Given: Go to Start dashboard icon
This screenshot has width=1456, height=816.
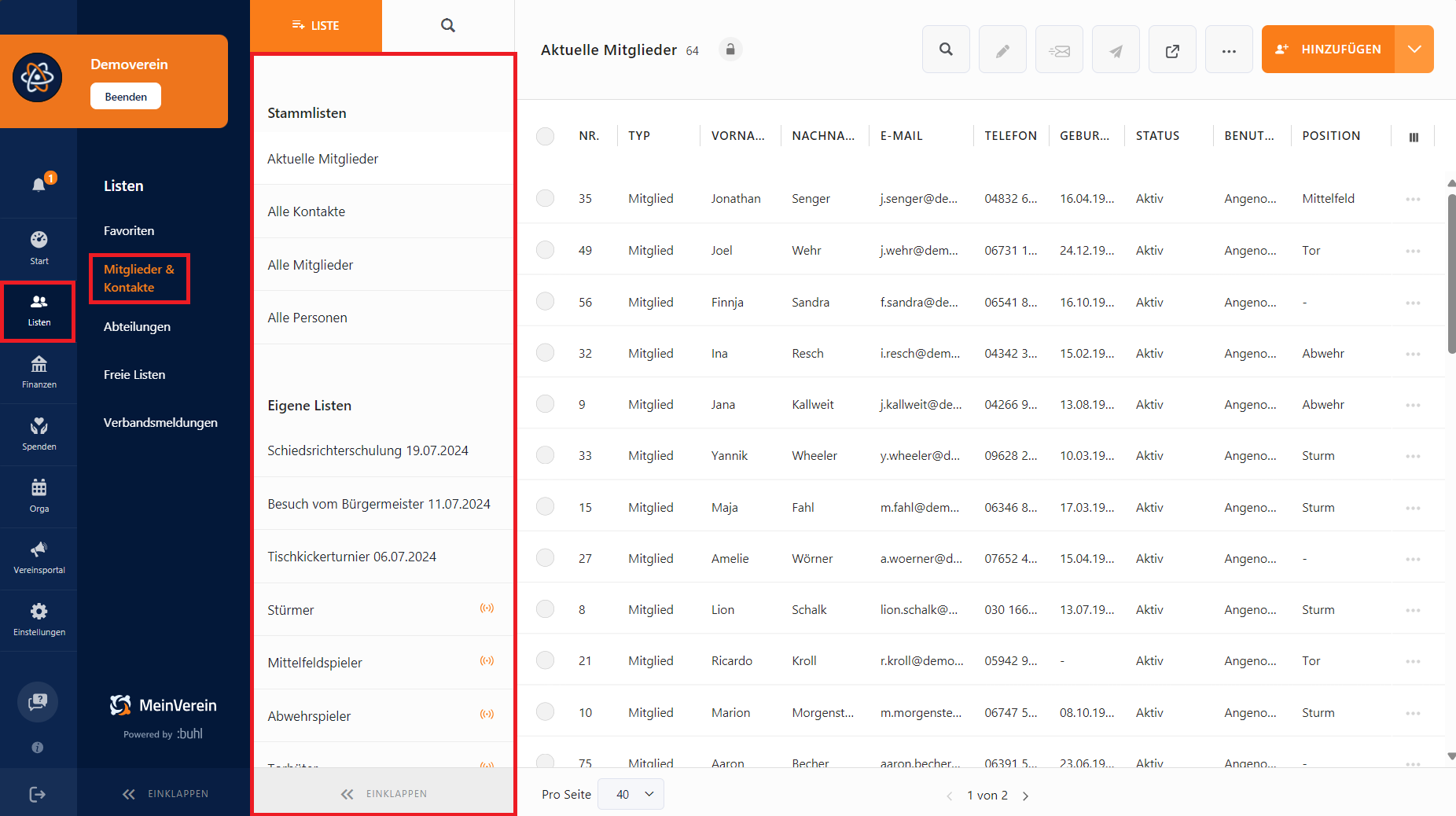Looking at the screenshot, I should tap(39, 248).
